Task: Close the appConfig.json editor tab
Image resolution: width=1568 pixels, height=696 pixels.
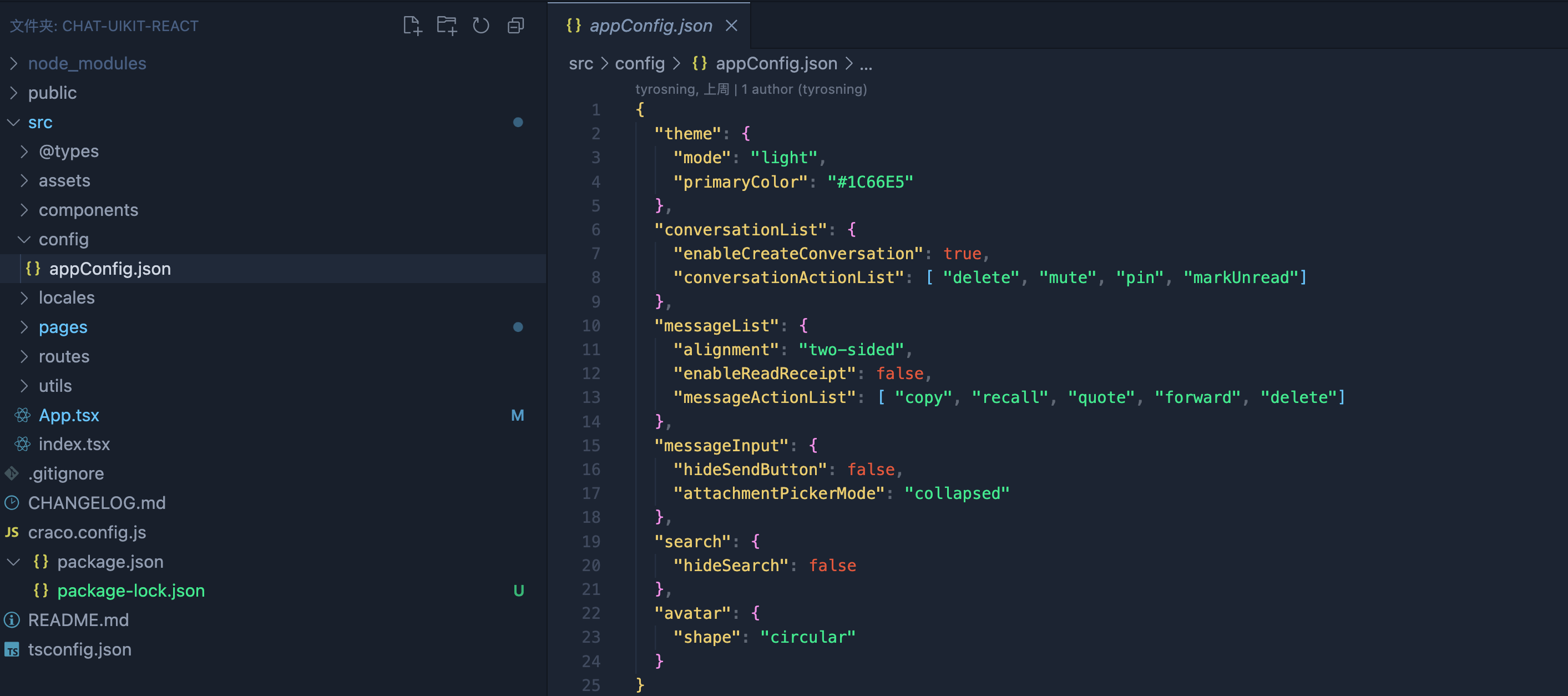Action: click(732, 26)
